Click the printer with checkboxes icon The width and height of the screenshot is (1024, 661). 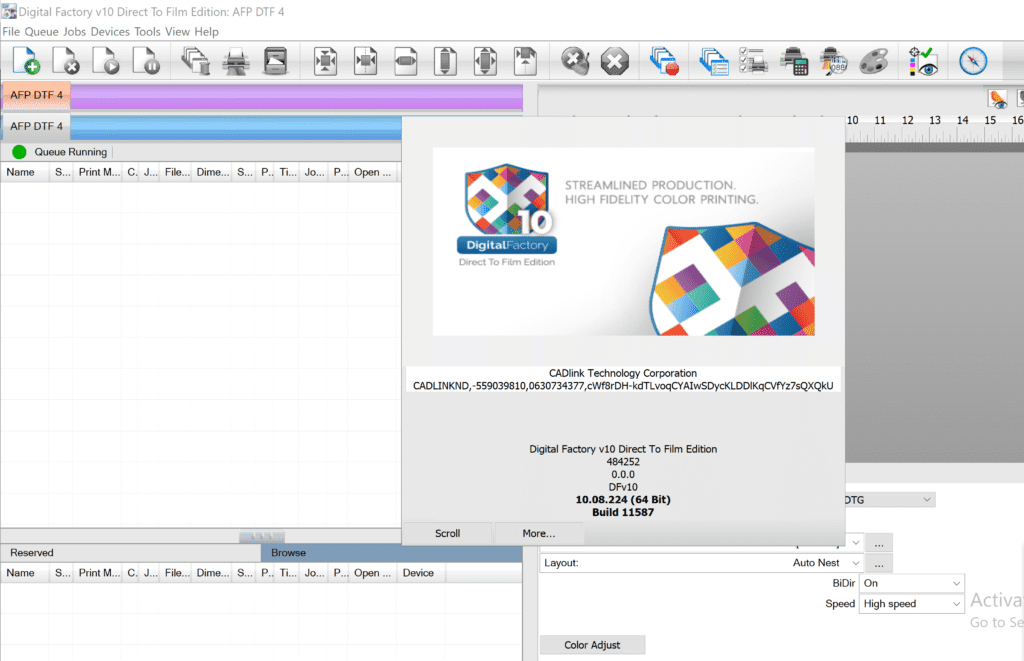coord(754,61)
